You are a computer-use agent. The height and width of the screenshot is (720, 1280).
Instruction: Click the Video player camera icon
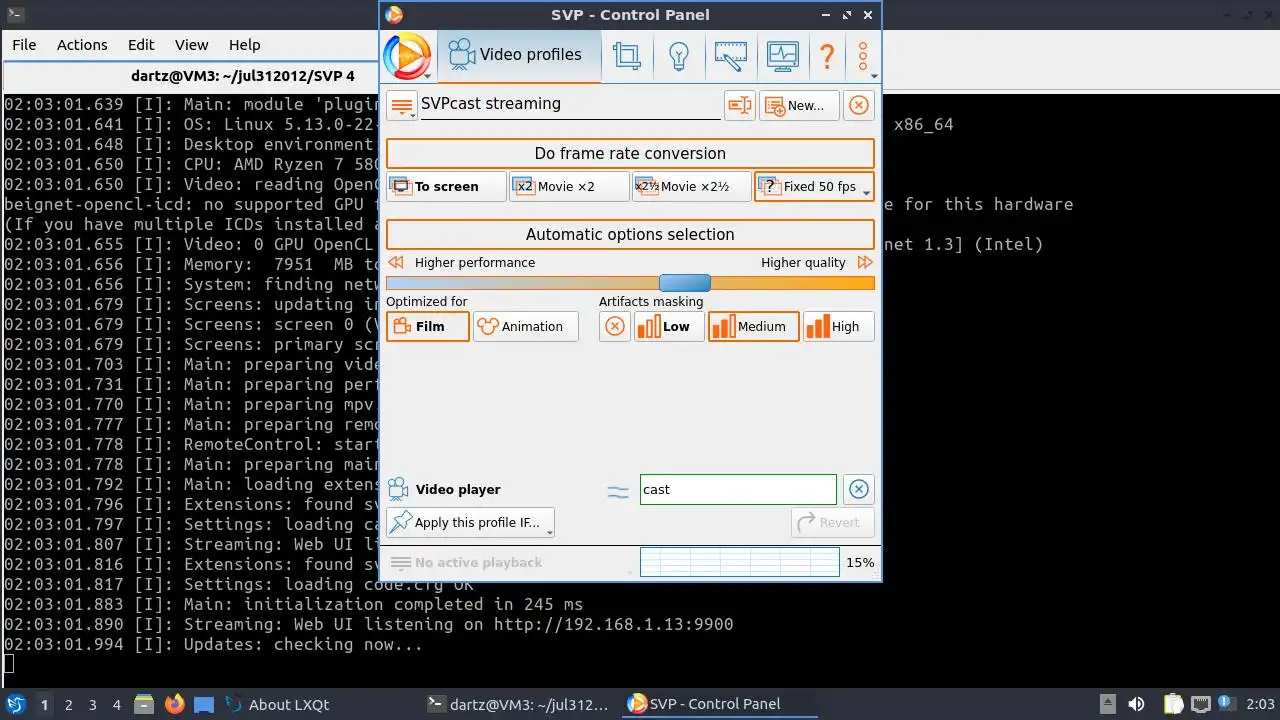[398, 489]
